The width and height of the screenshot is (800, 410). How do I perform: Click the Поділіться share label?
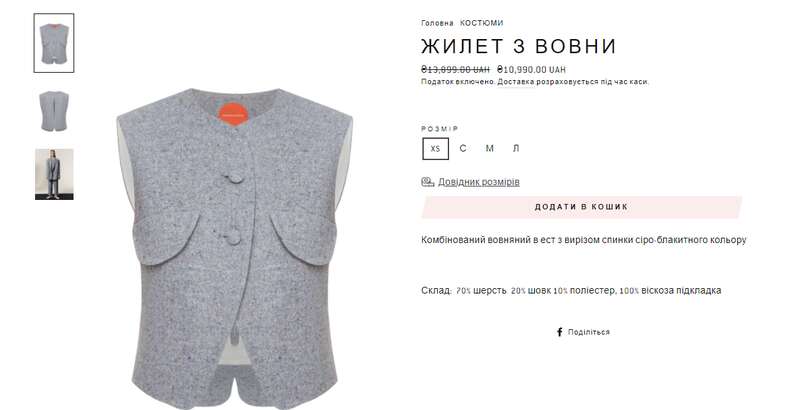click(589, 332)
